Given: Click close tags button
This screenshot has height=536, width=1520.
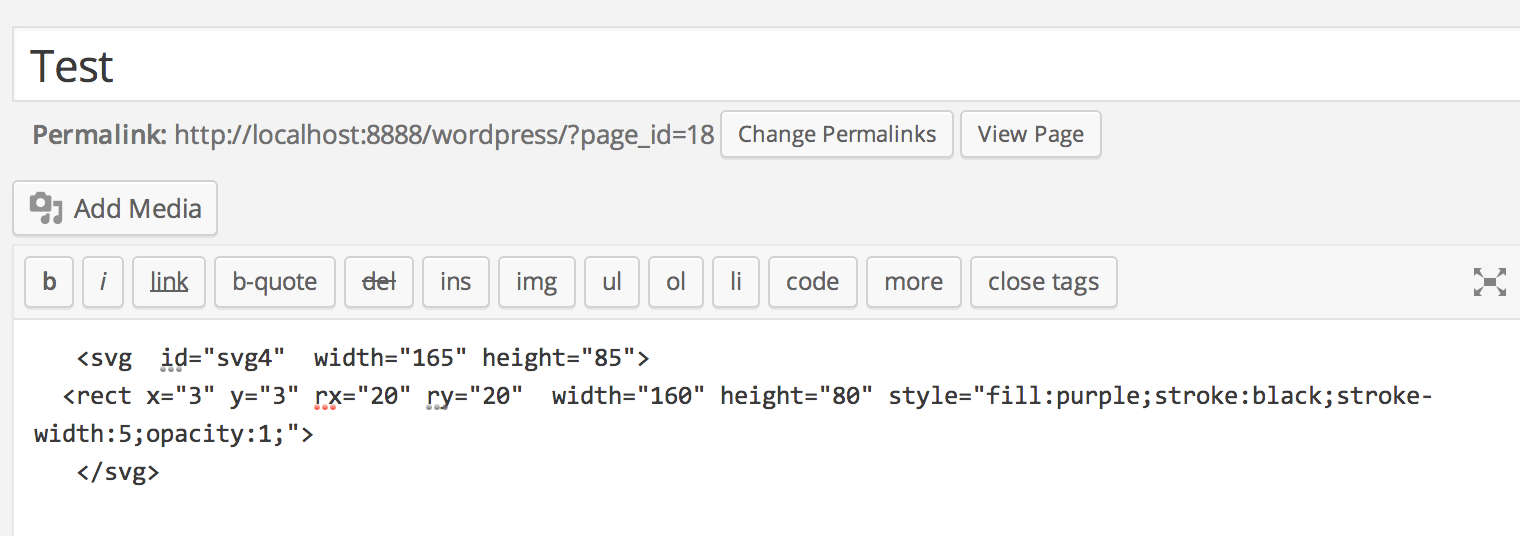Looking at the screenshot, I should (1044, 282).
